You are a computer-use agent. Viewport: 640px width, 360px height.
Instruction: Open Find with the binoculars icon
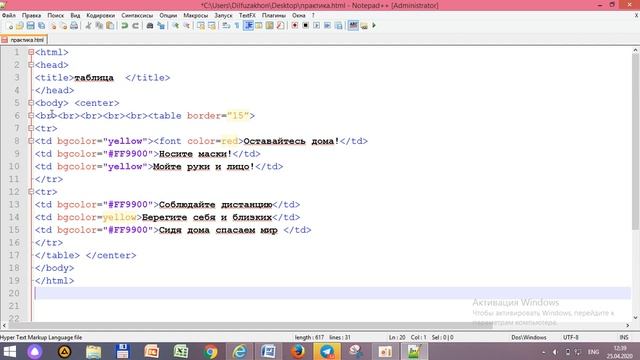[x=150, y=26]
